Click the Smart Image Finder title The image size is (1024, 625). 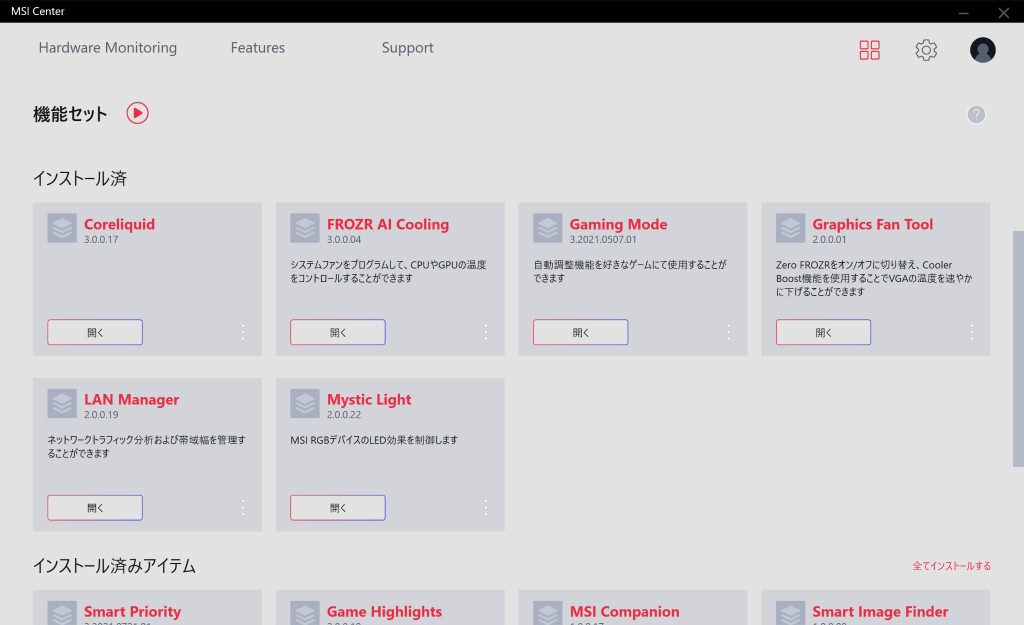coord(880,611)
